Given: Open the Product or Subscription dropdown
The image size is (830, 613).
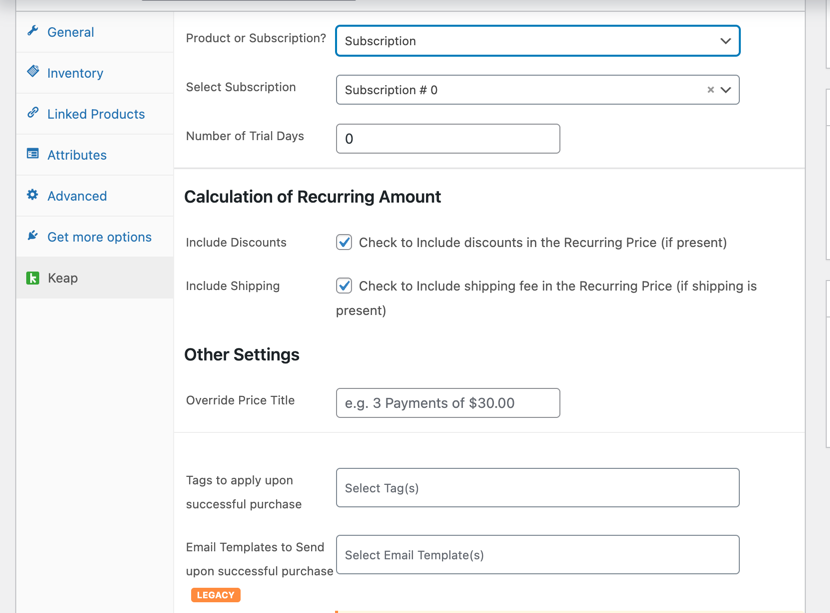Looking at the screenshot, I should pos(537,41).
